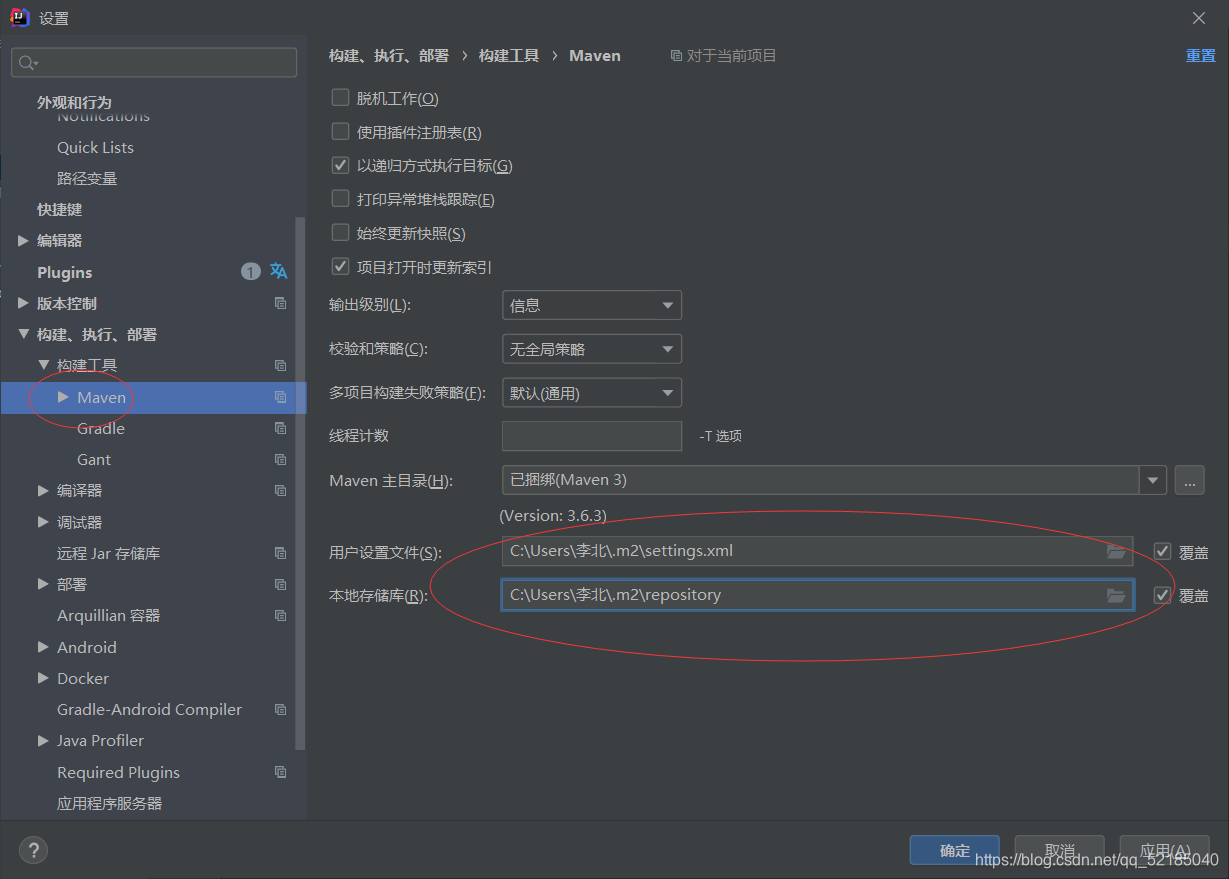Uncheck 以递归方式执行目标 checkbox

coord(340,165)
